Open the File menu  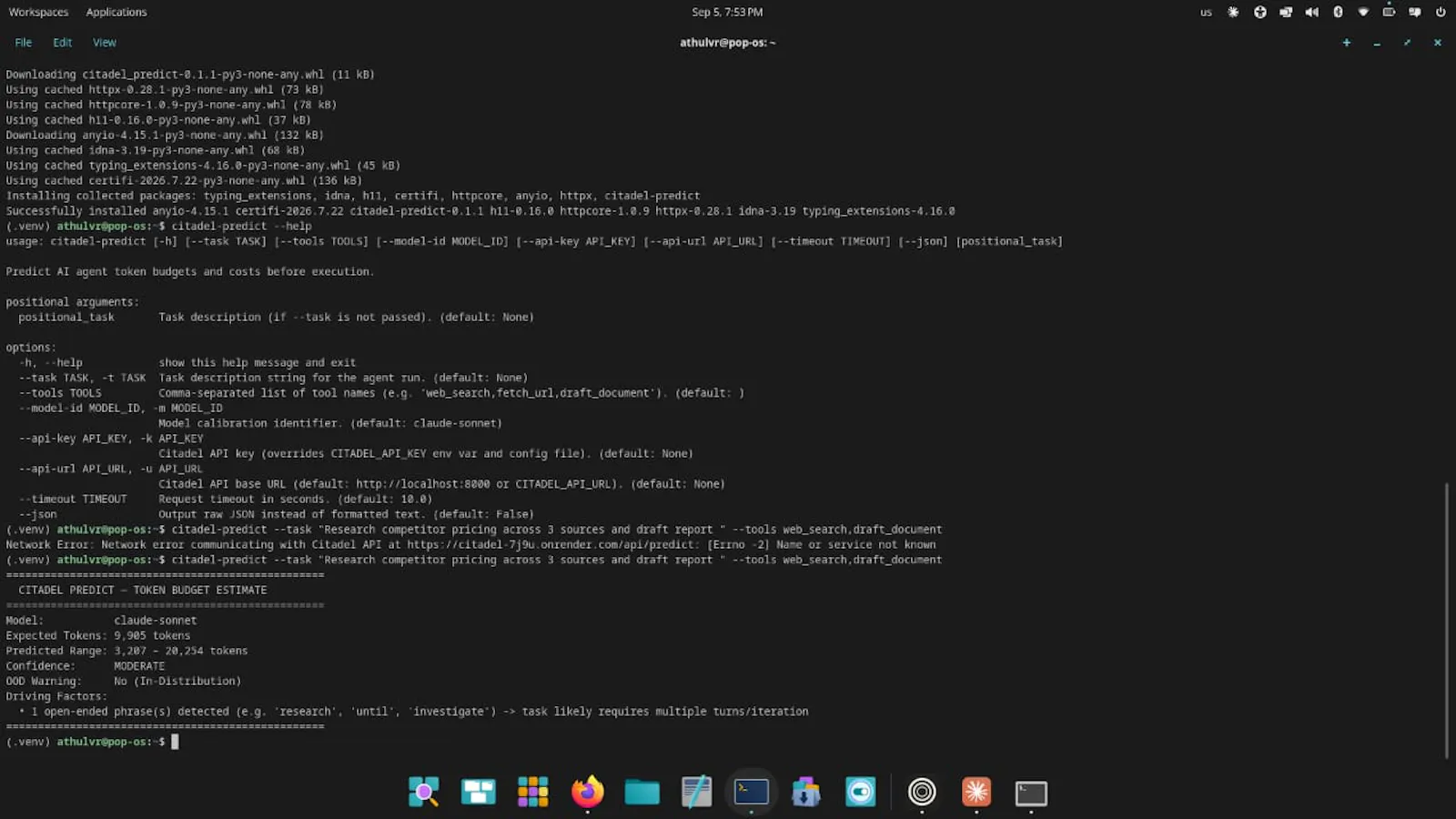24,43
